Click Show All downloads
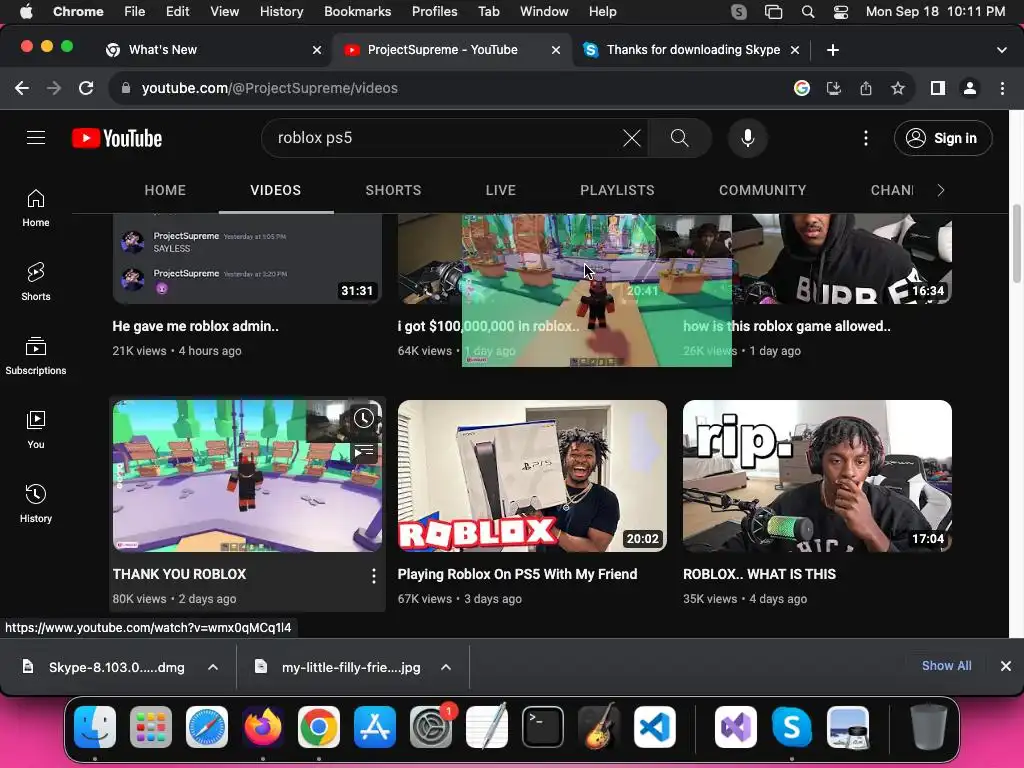The height and width of the screenshot is (768, 1024). 946,665
